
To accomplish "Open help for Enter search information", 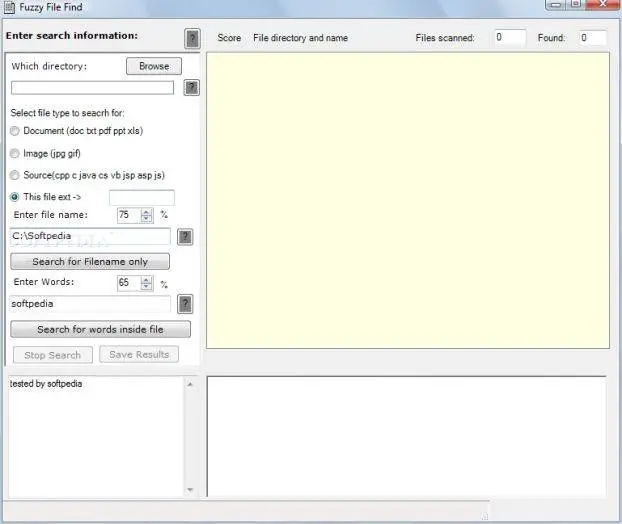I will tap(192, 38).
